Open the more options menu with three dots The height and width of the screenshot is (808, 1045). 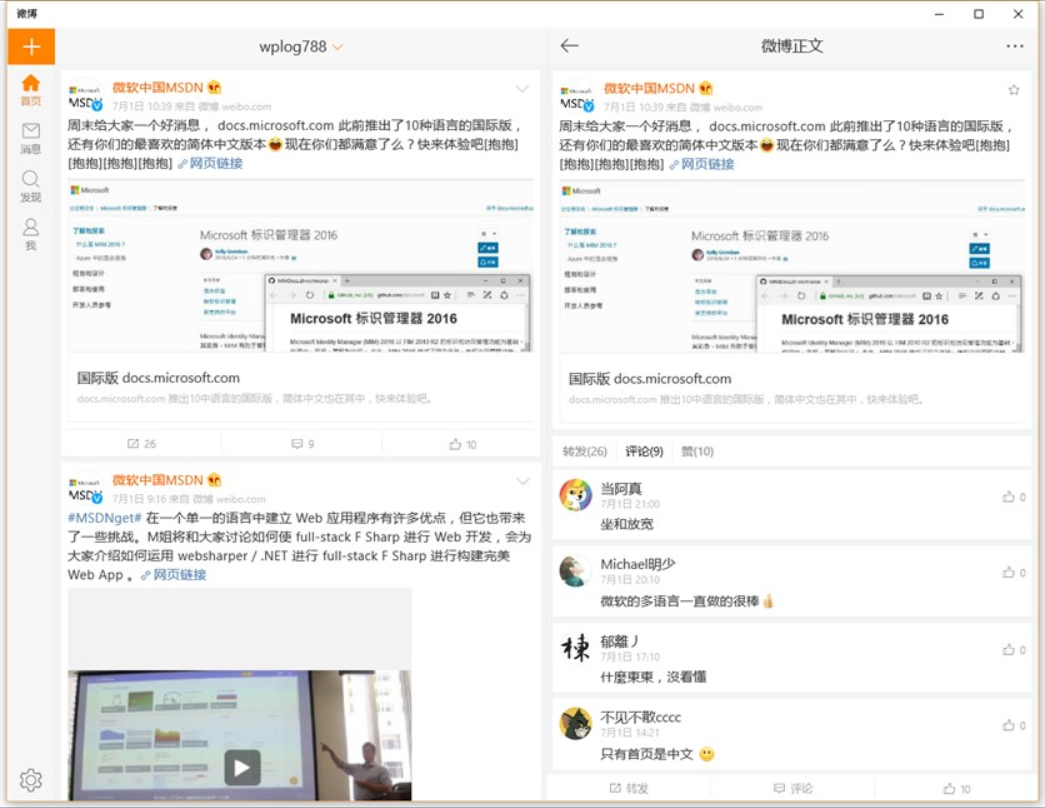[x=1016, y=45]
